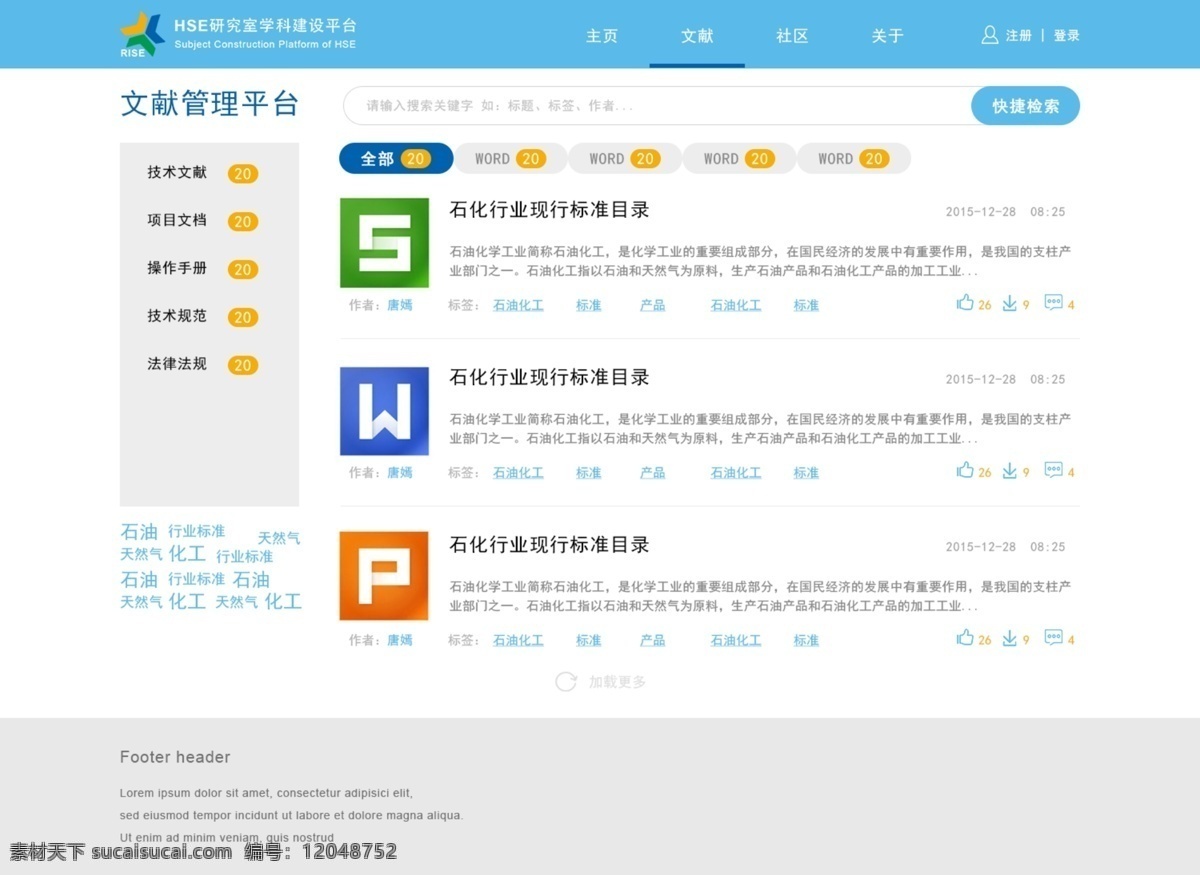
Task: Click 加载更多 to load more articles
Action: [617, 682]
